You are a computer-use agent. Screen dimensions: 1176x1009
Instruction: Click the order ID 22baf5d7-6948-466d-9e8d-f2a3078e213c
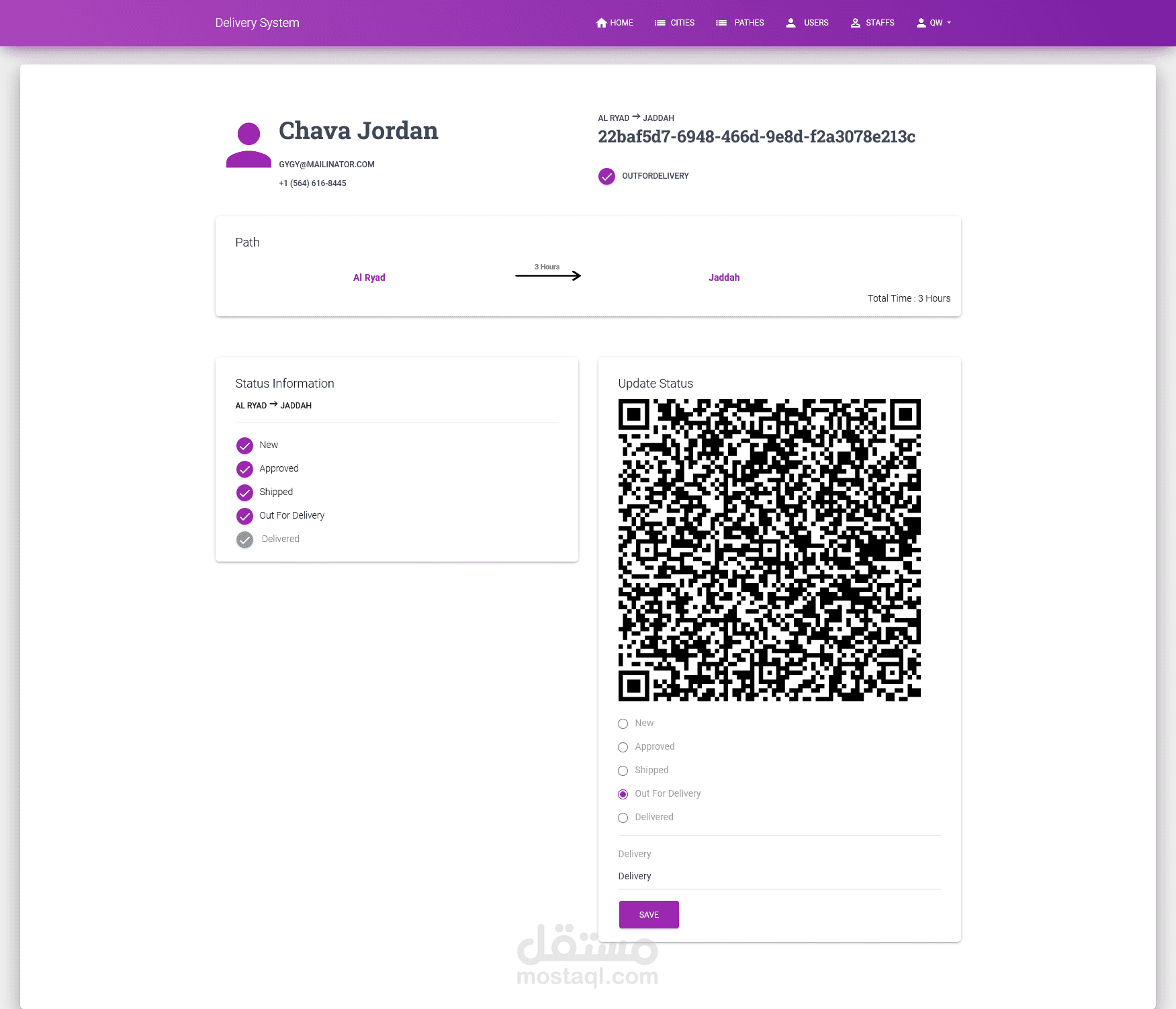(x=756, y=137)
